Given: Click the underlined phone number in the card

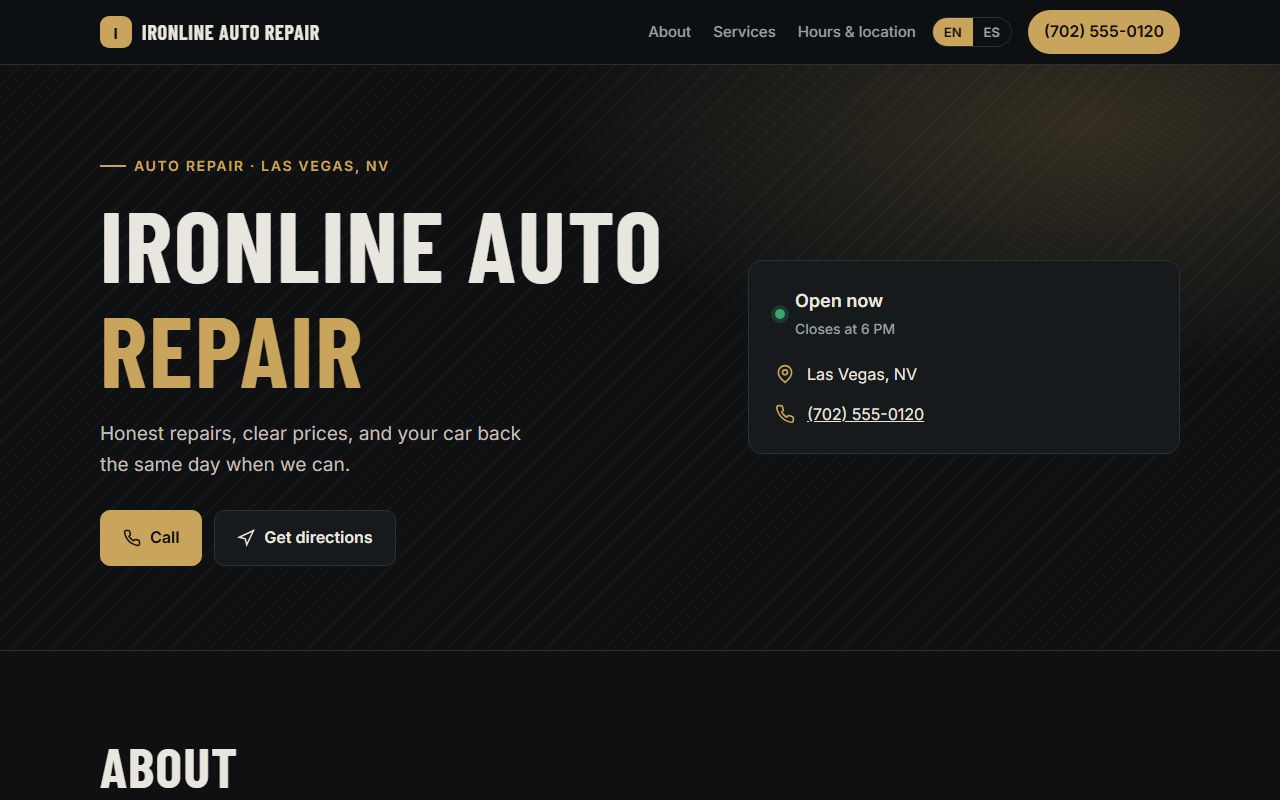Looking at the screenshot, I should [865, 414].
